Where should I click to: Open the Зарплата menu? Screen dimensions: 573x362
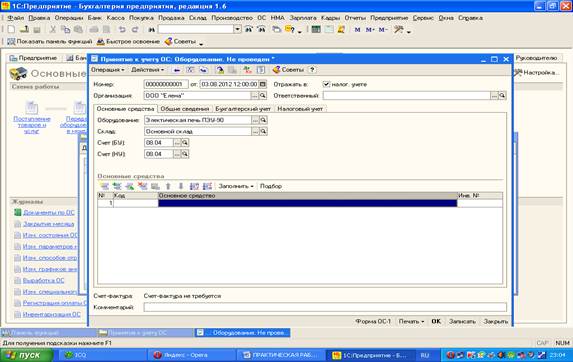303,18
